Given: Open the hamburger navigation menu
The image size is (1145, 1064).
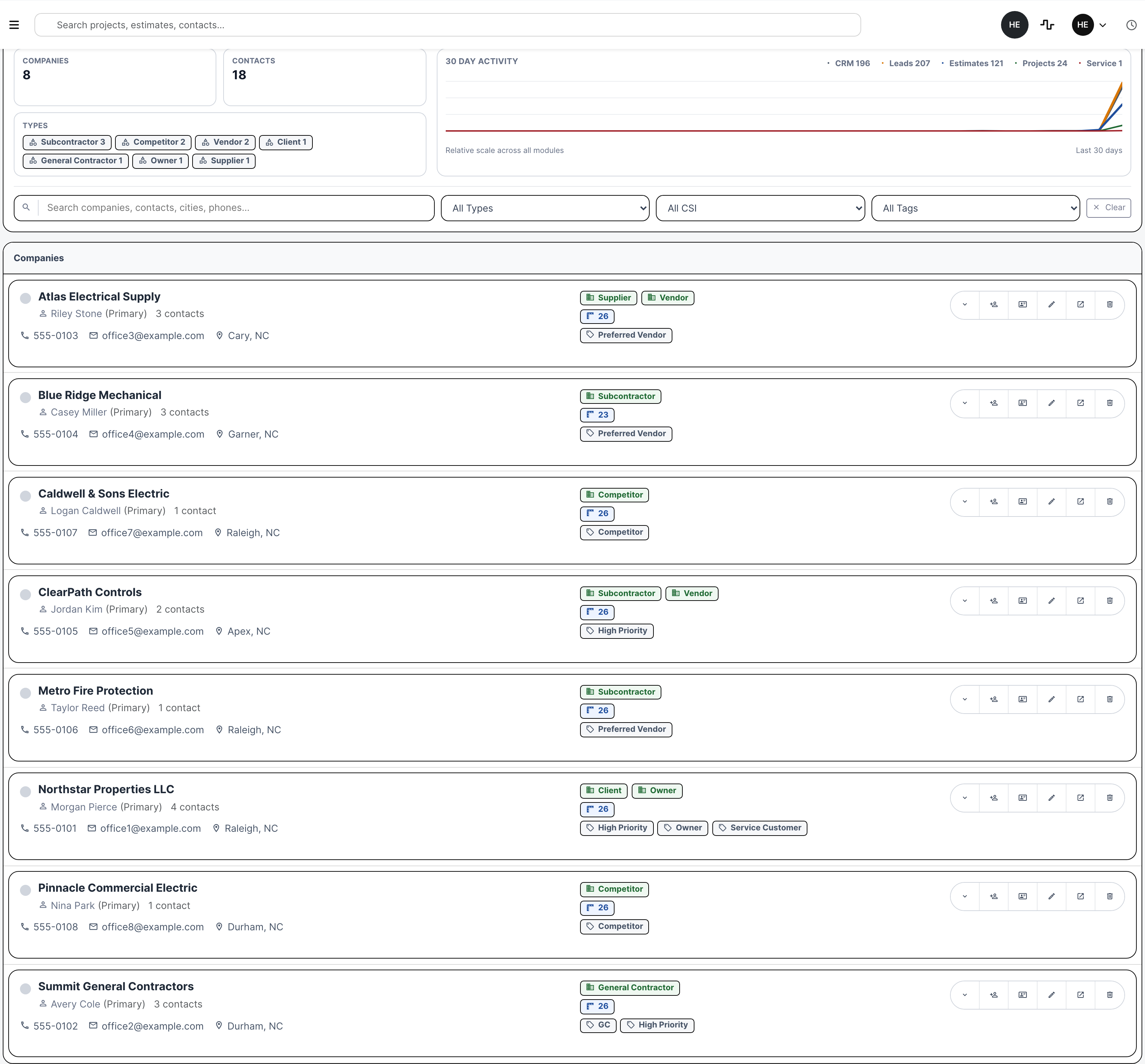Looking at the screenshot, I should (14, 25).
